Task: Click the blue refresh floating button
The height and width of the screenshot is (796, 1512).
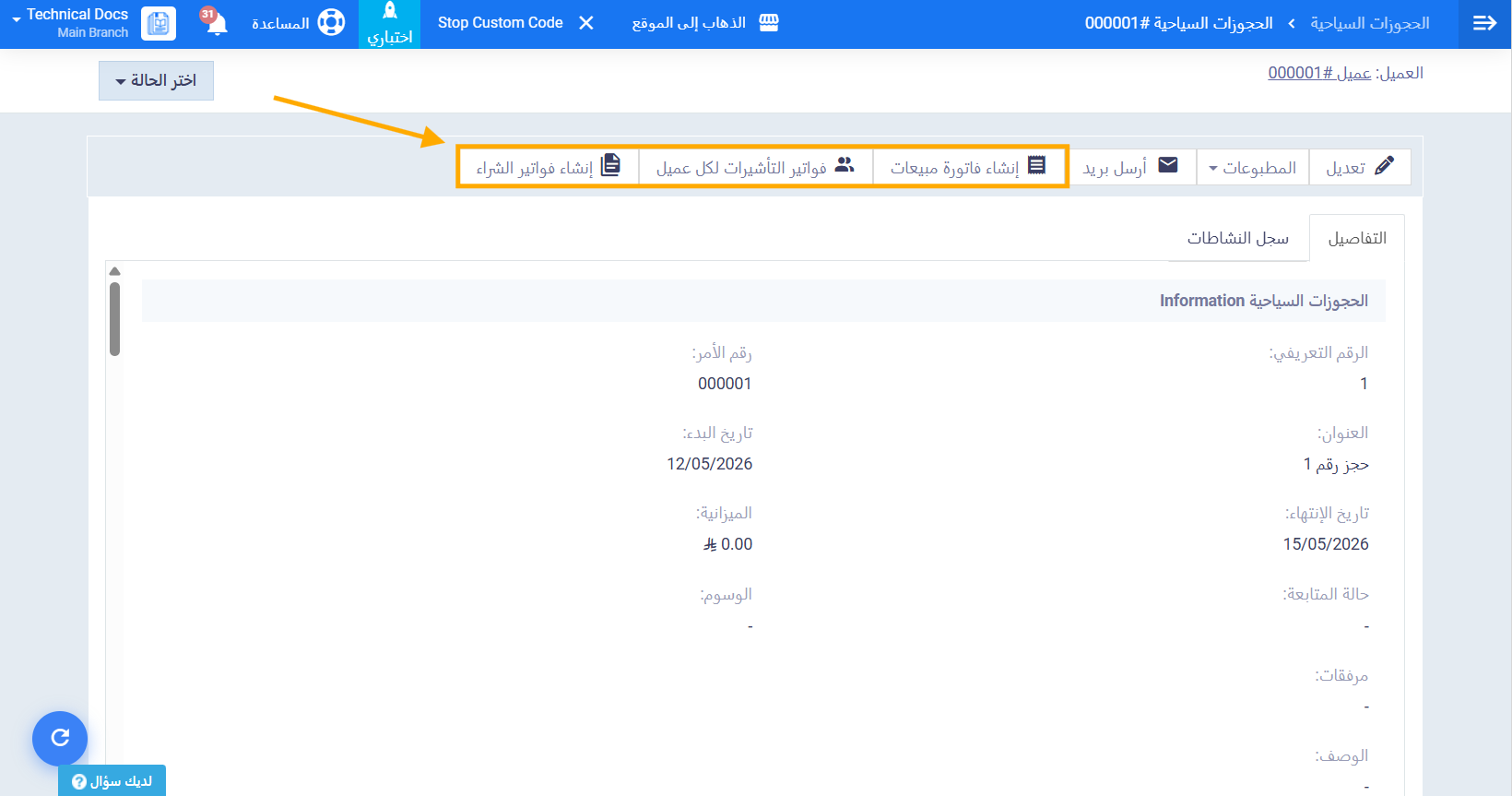Action: 60,738
